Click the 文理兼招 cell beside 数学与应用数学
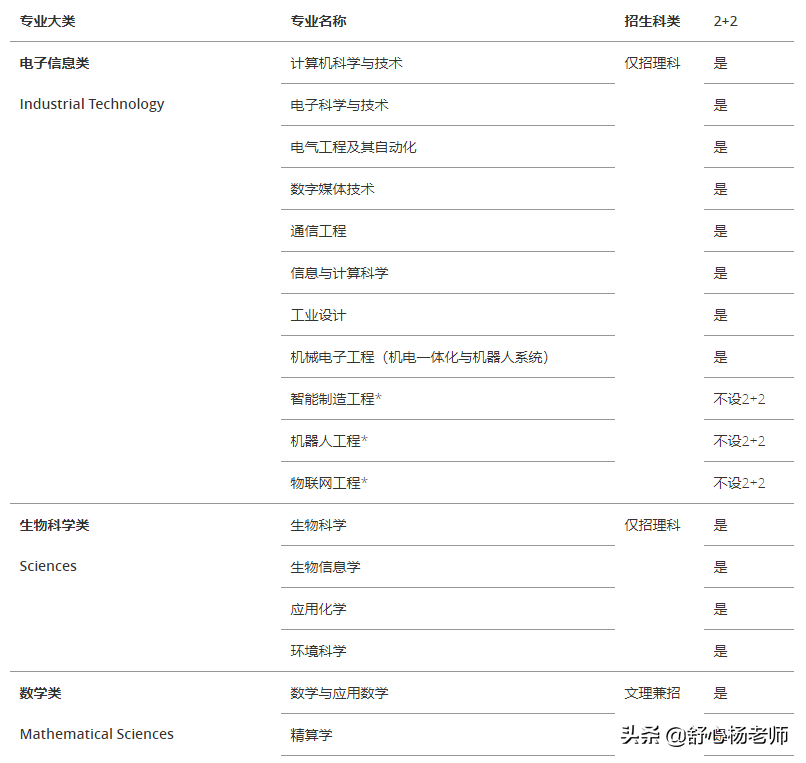The height and width of the screenshot is (763, 806). (651, 692)
